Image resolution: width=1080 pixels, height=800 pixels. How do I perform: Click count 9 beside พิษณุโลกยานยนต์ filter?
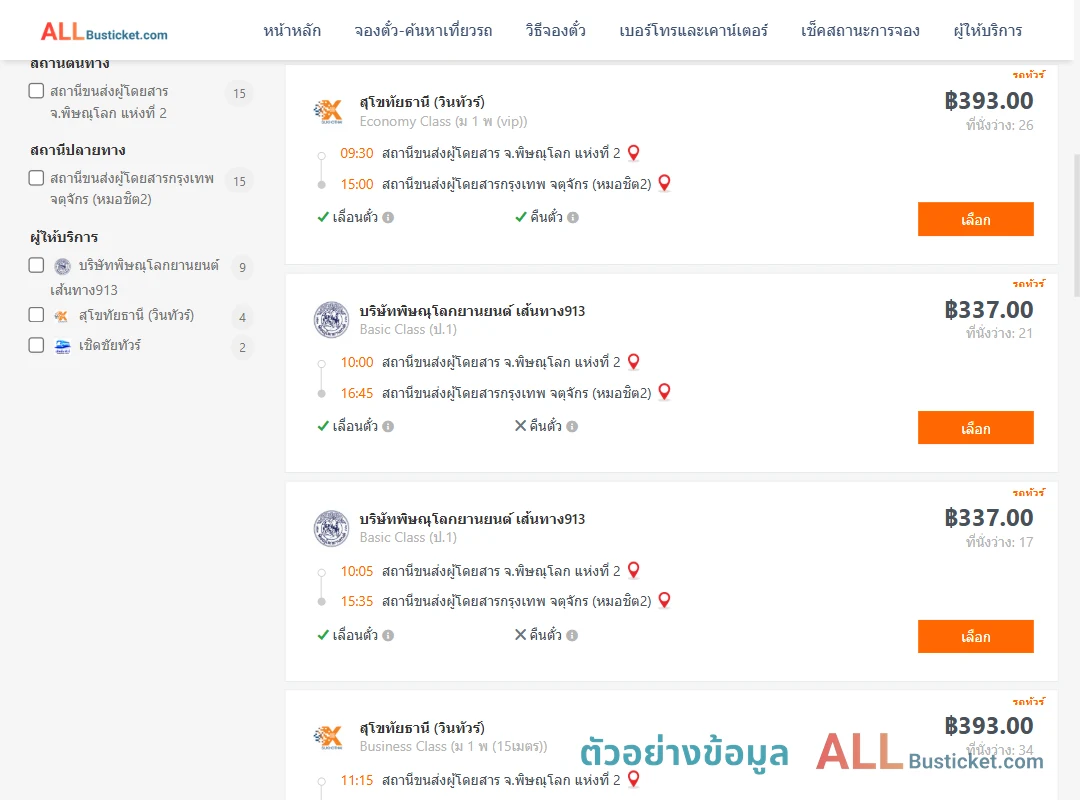tap(242, 267)
